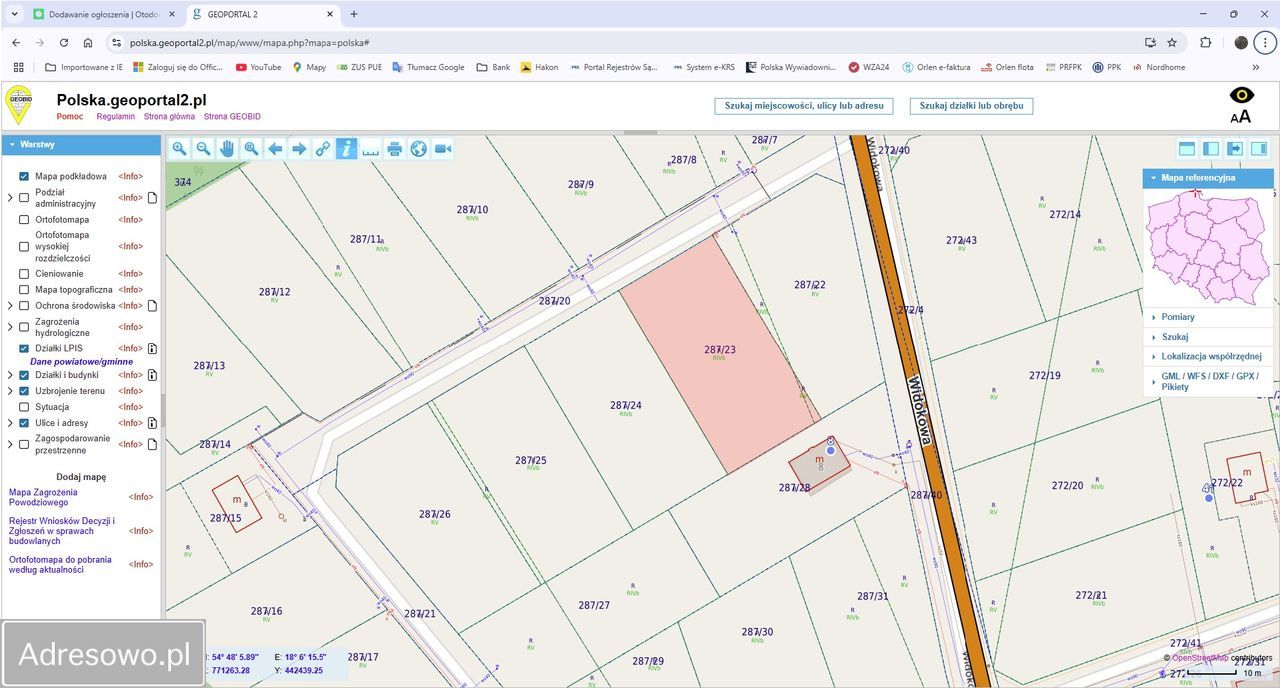Image resolution: width=1280 pixels, height=688 pixels.
Task: Activate the pan hand tool
Action: tap(227, 149)
